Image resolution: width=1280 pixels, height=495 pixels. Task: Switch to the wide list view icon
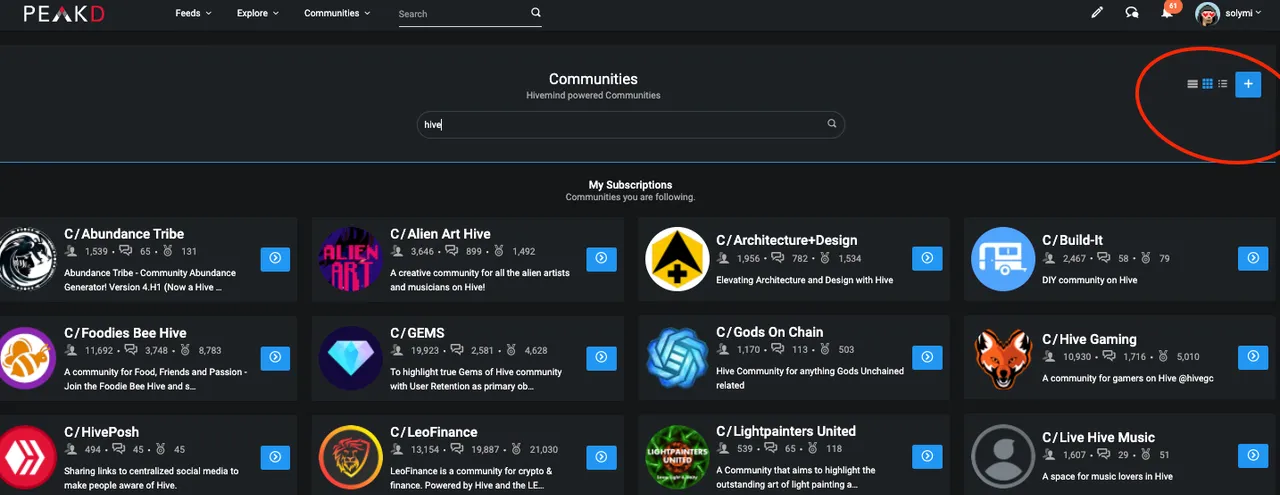coord(1192,84)
